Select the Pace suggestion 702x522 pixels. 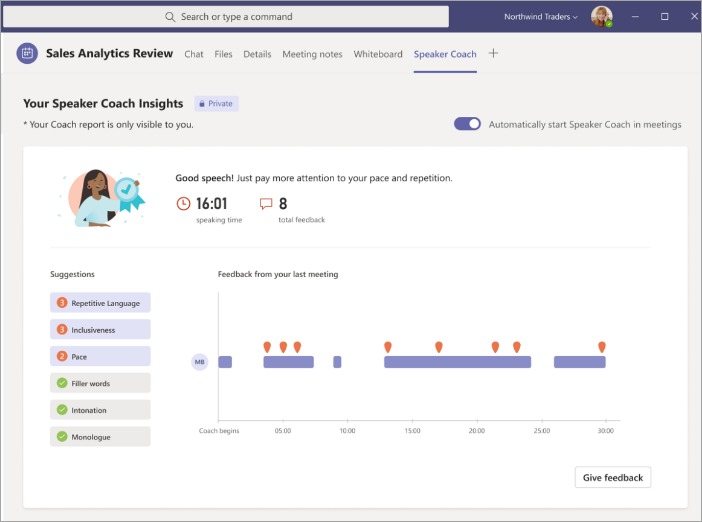pos(100,356)
